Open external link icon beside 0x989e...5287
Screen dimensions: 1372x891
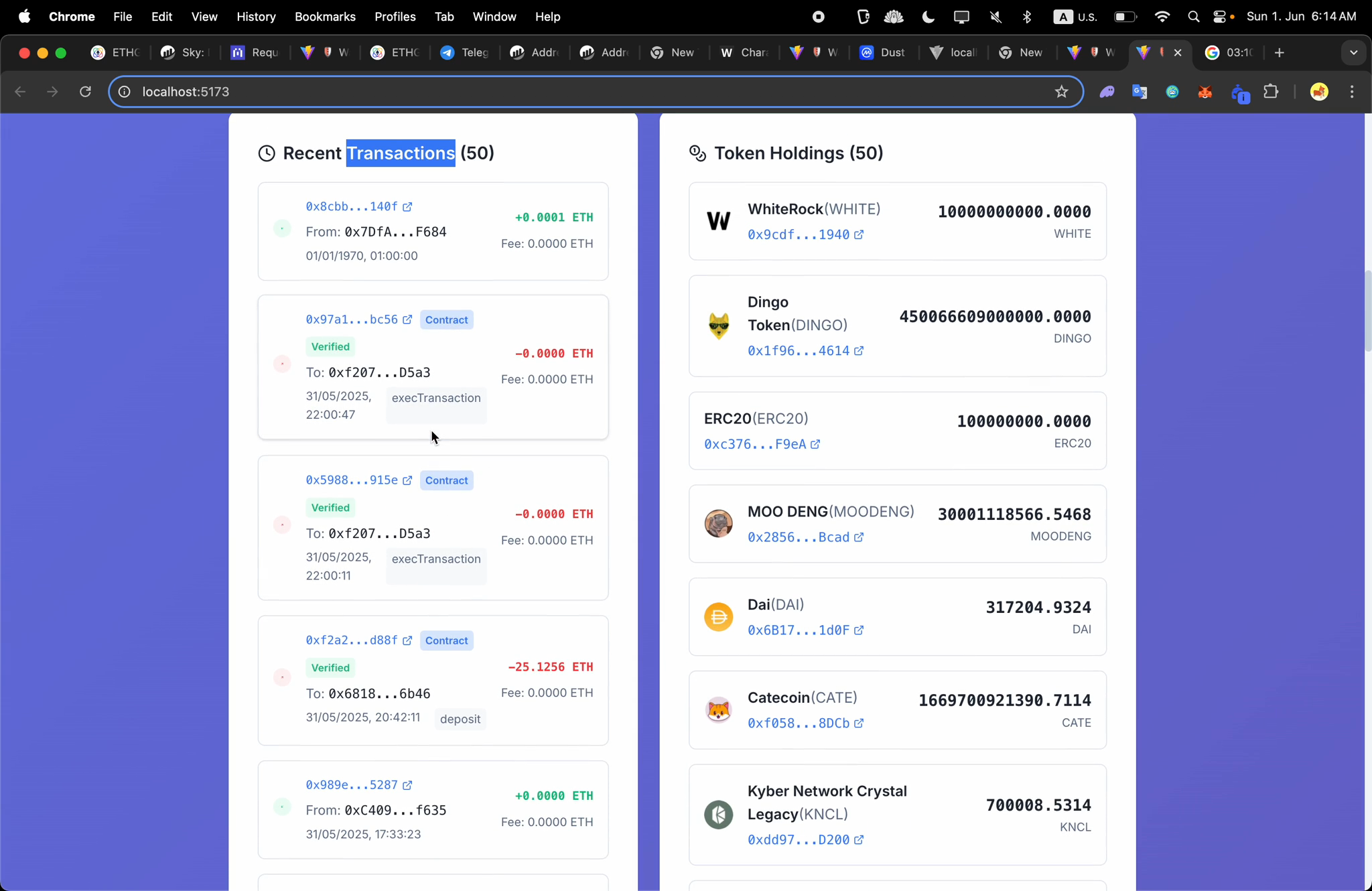point(407,784)
